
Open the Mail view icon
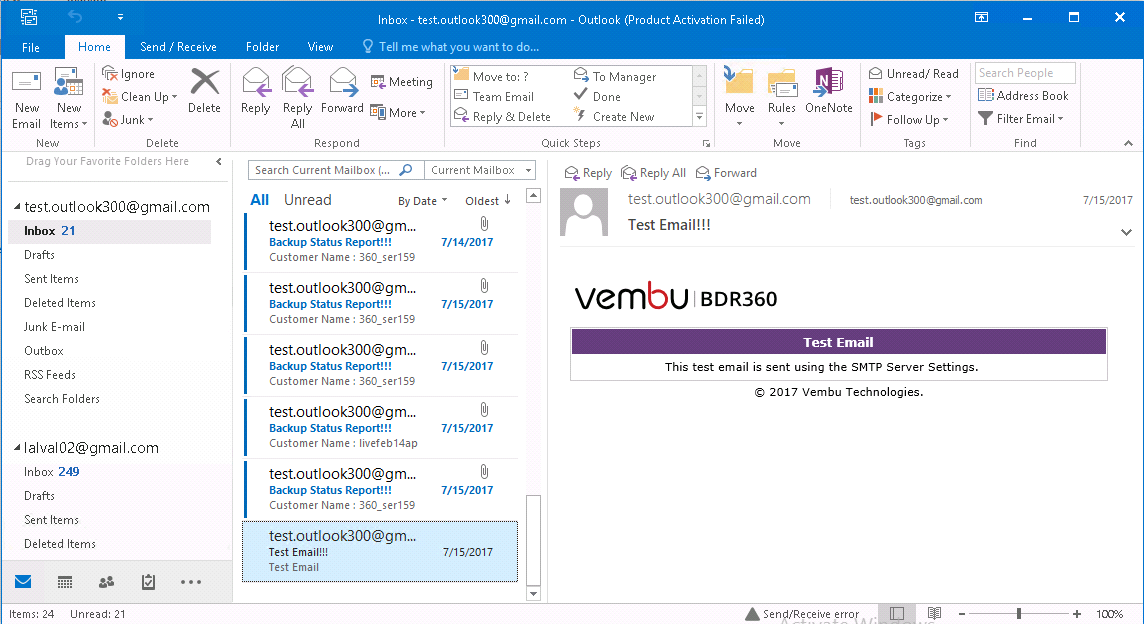click(x=23, y=582)
